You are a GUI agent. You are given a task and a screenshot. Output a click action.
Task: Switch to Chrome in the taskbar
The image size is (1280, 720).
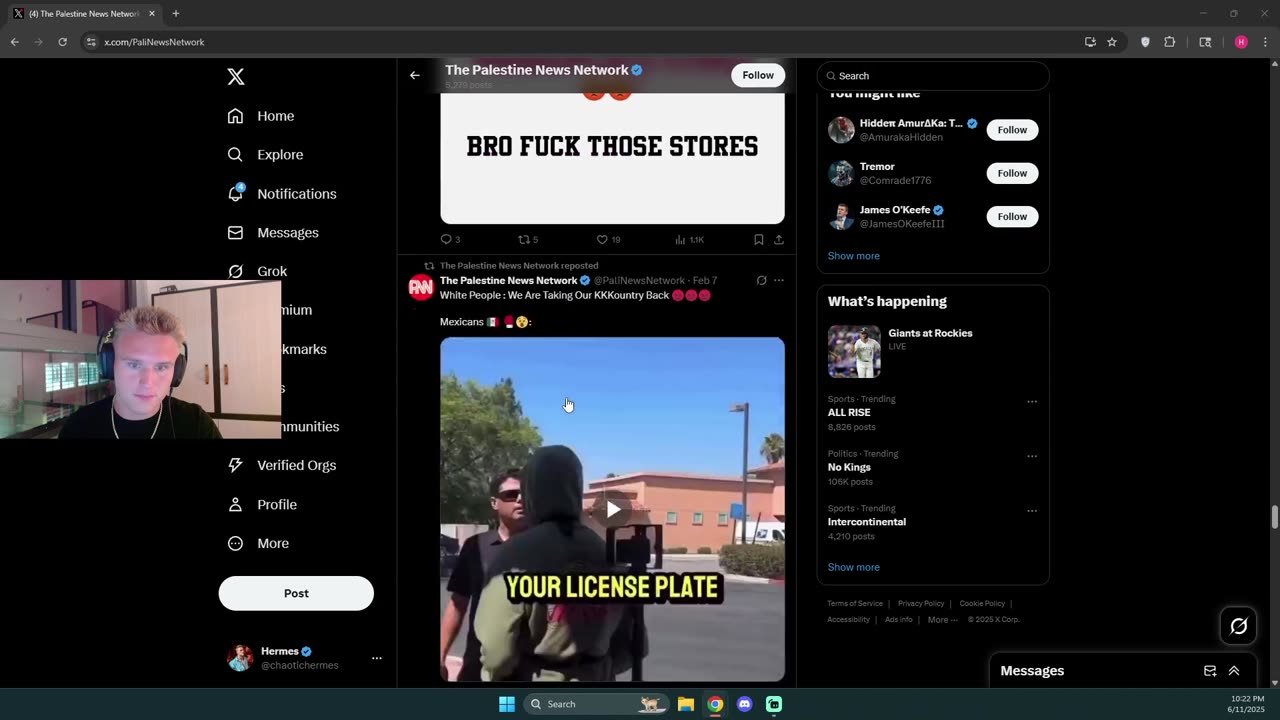click(715, 704)
